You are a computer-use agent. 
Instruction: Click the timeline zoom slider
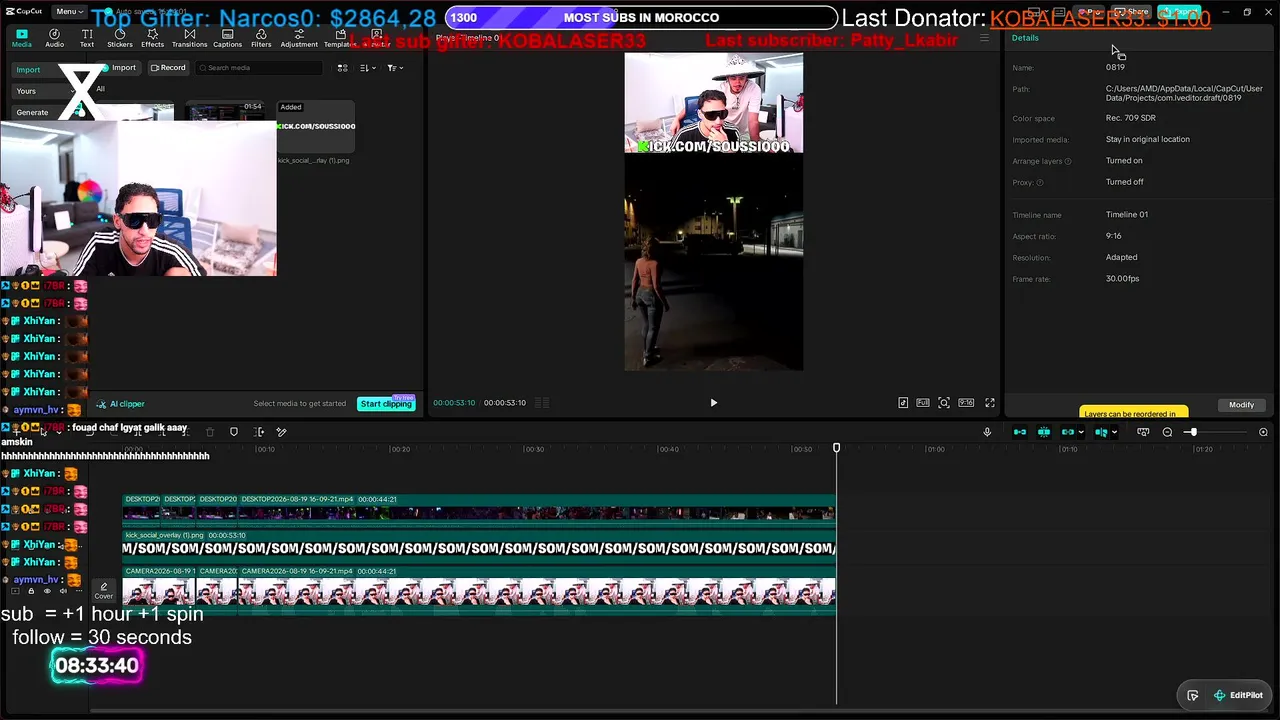coord(1216,432)
